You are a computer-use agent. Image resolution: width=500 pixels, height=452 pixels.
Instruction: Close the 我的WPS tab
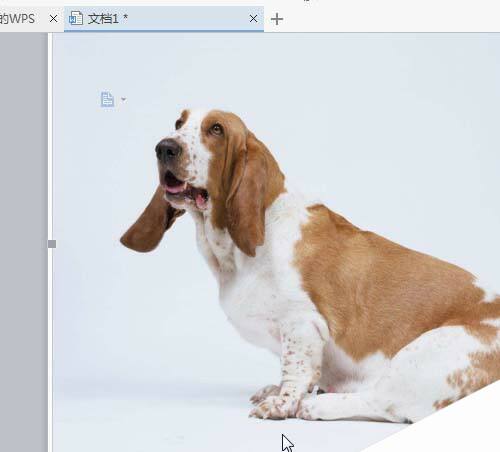(x=53, y=19)
